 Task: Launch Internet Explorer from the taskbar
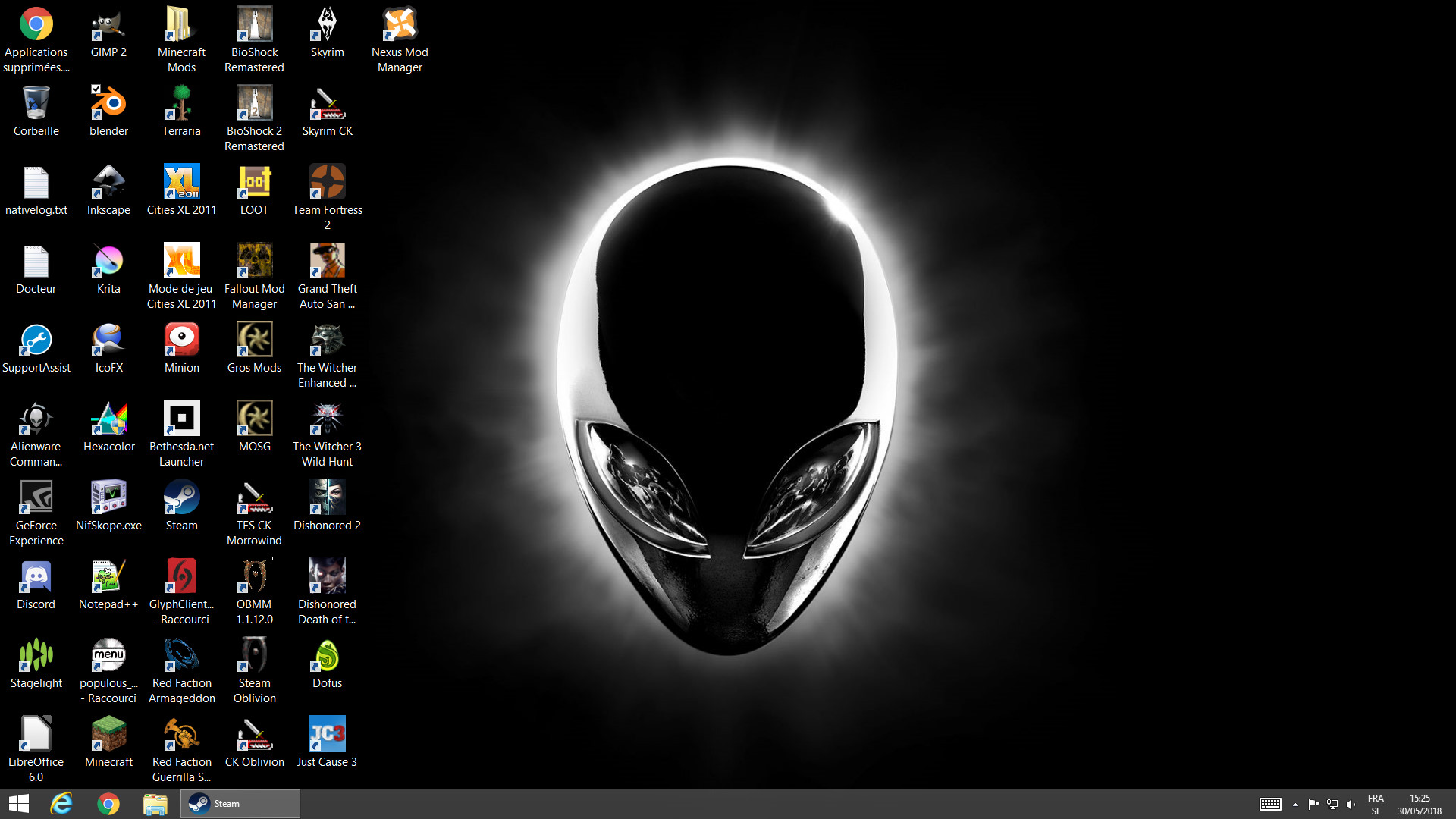[x=61, y=804]
